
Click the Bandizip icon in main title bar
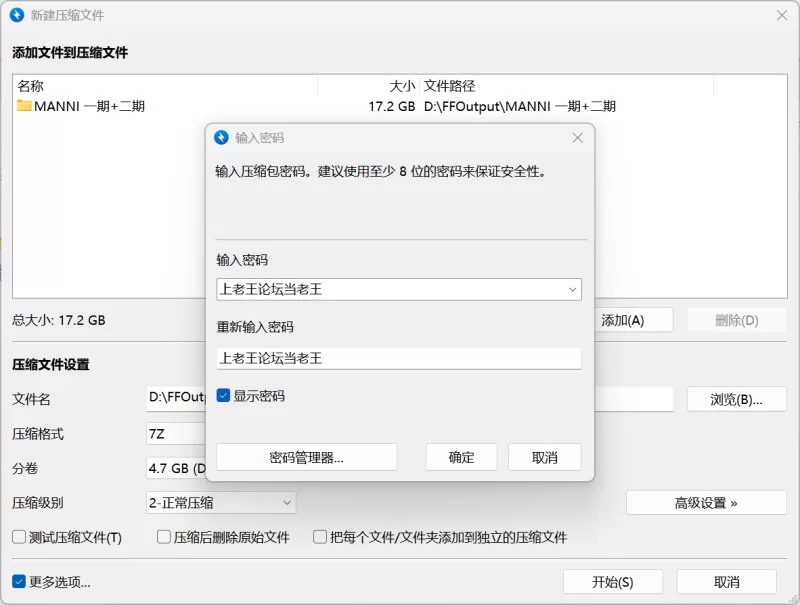(x=17, y=15)
